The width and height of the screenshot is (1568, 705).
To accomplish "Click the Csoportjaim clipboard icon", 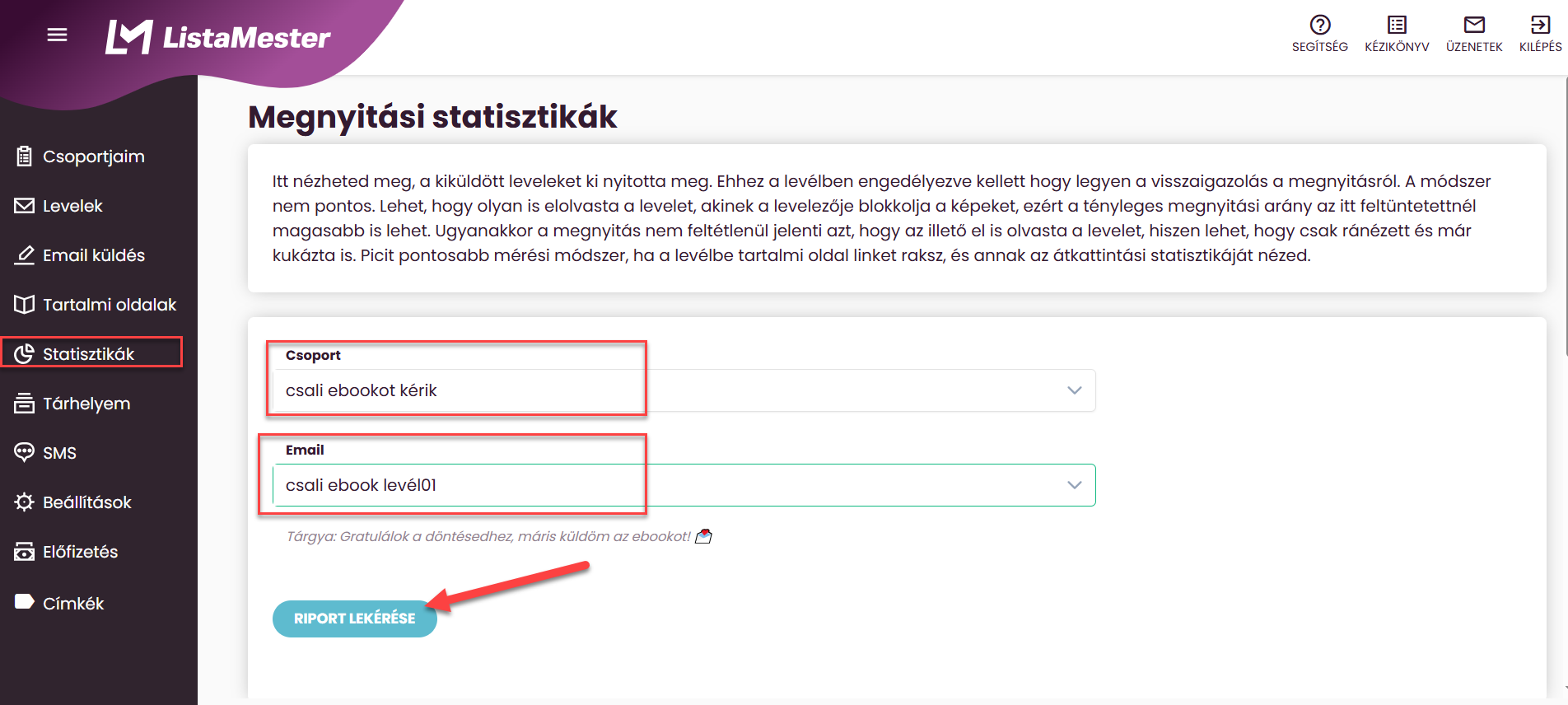I will coord(25,156).
